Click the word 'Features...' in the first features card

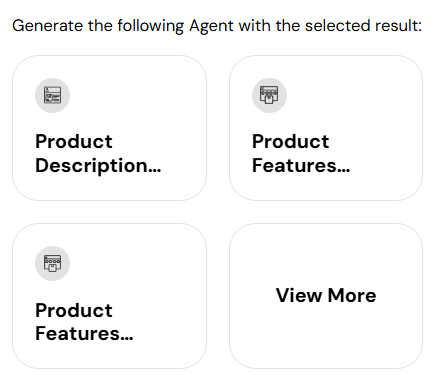pos(301,165)
